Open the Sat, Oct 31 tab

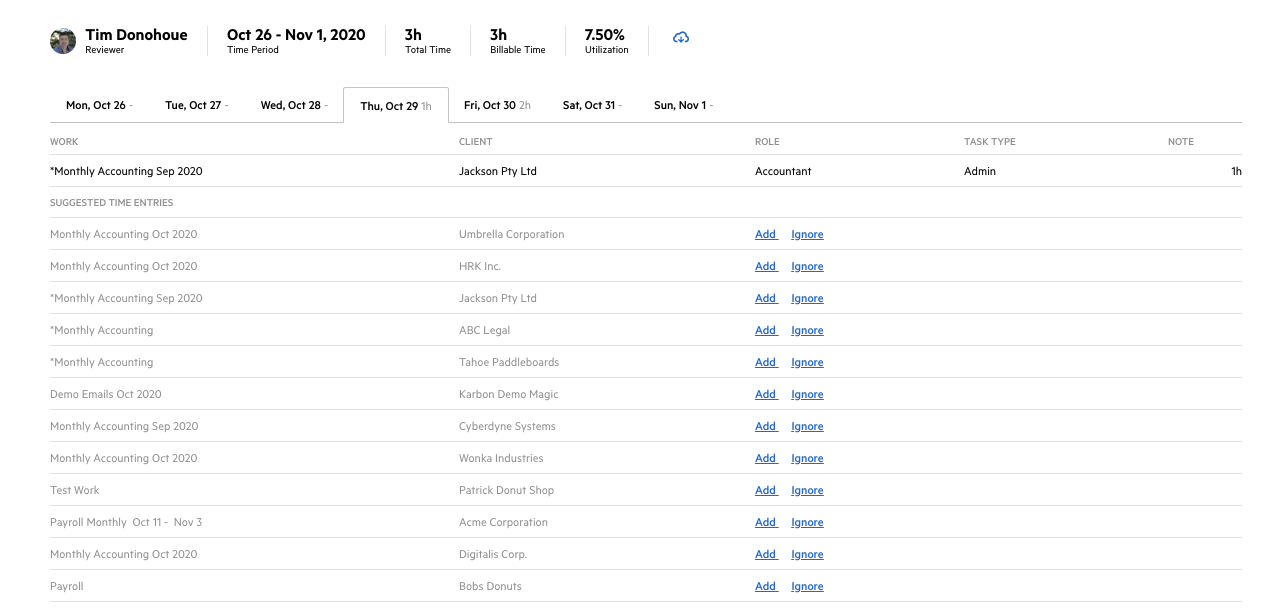pos(590,105)
